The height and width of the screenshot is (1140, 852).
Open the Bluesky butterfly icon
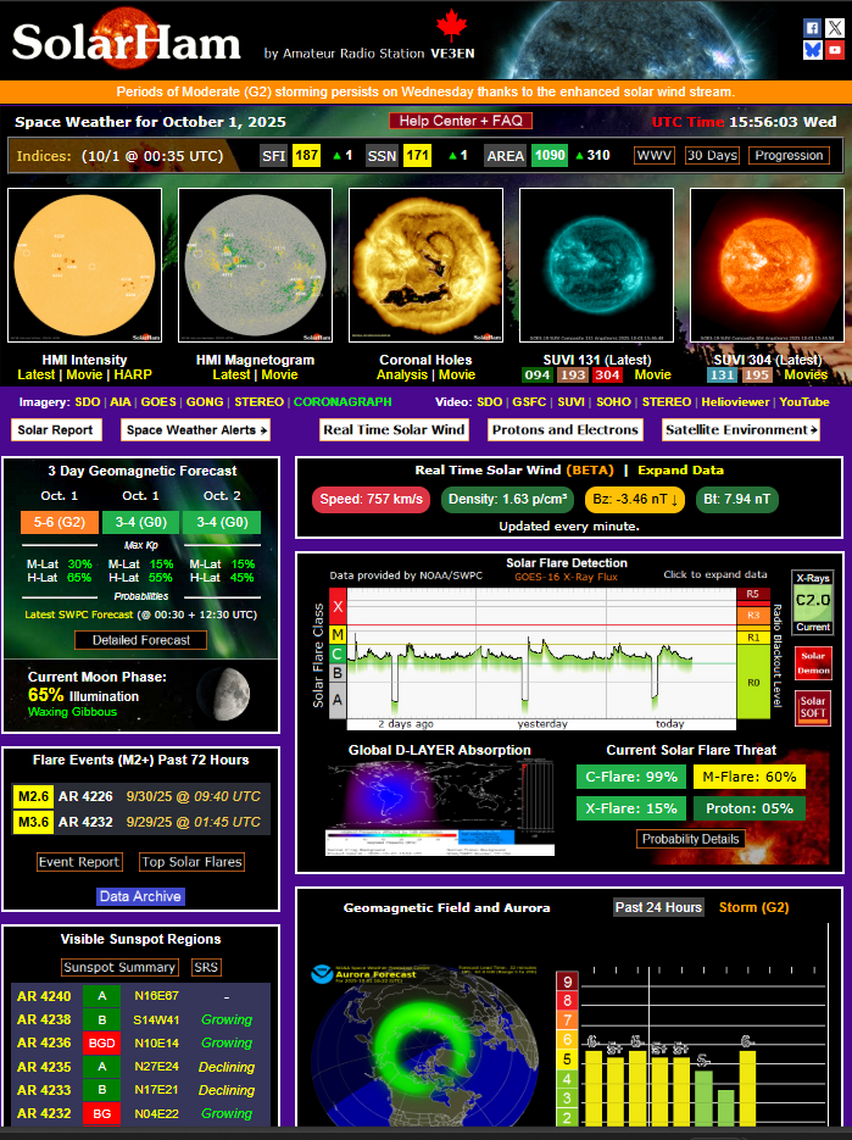coord(813,50)
